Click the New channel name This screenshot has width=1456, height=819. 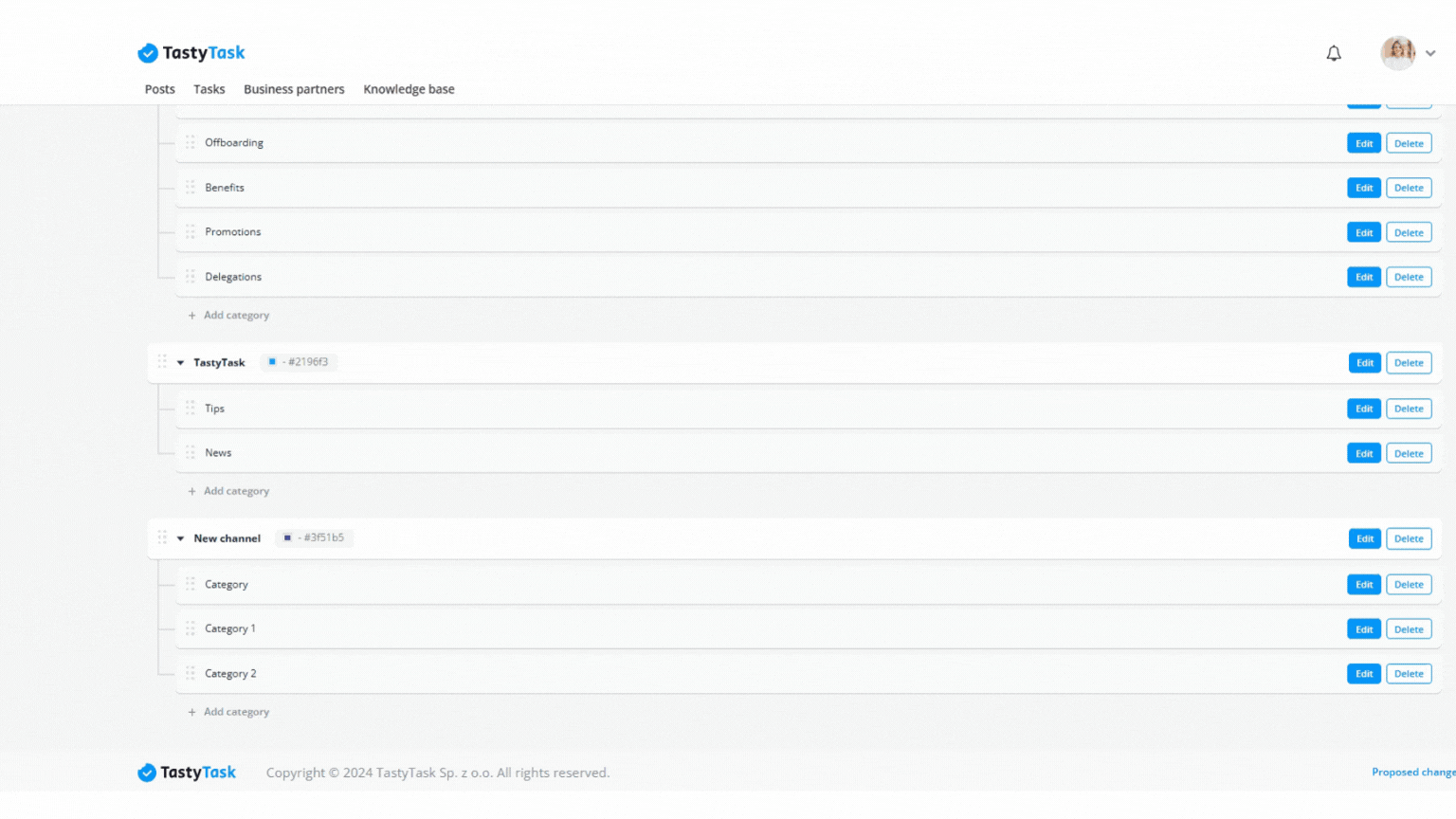pyautogui.click(x=227, y=538)
